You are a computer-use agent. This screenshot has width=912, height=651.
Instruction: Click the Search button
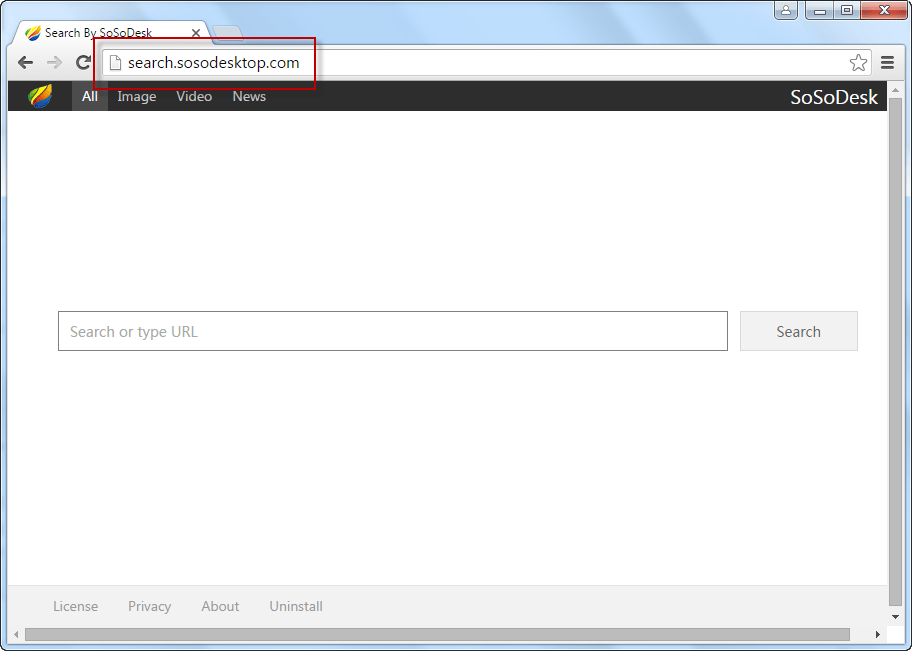799,331
